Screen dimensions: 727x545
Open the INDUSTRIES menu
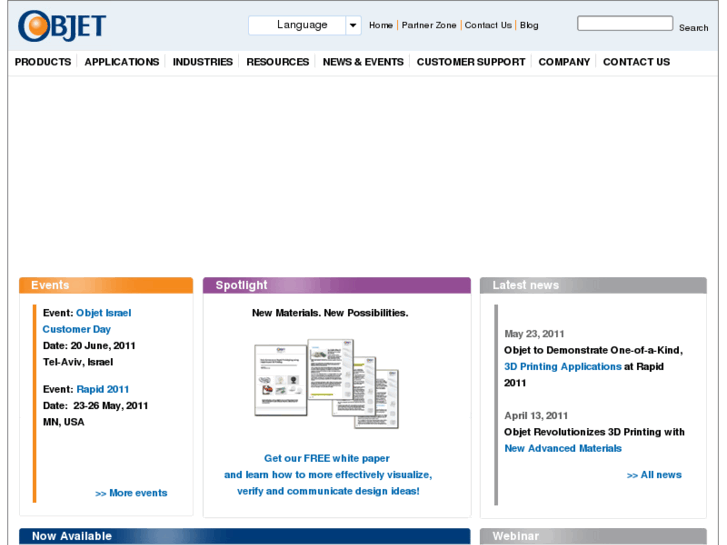click(x=203, y=62)
